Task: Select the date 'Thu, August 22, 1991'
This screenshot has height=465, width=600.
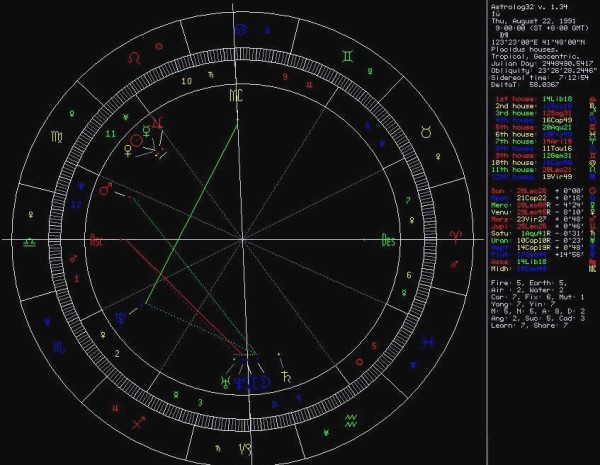Action: point(534,21)
